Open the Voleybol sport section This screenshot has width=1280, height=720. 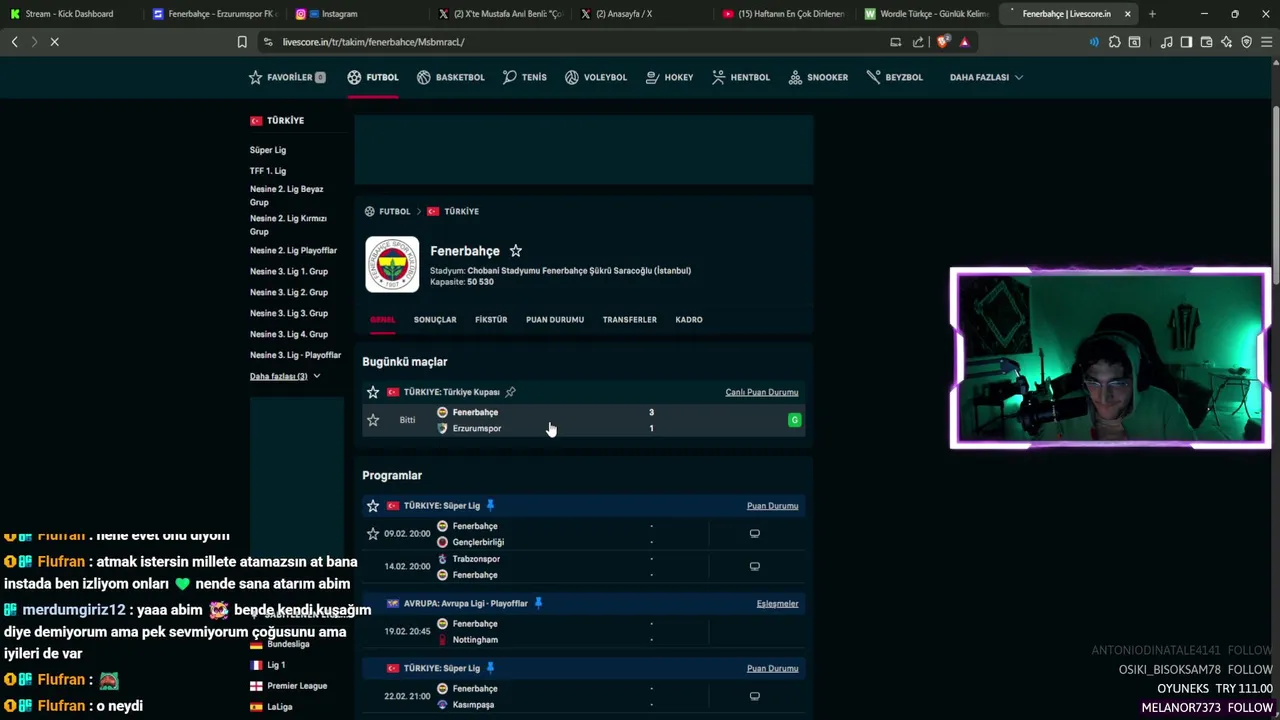[x=596, y=77]
